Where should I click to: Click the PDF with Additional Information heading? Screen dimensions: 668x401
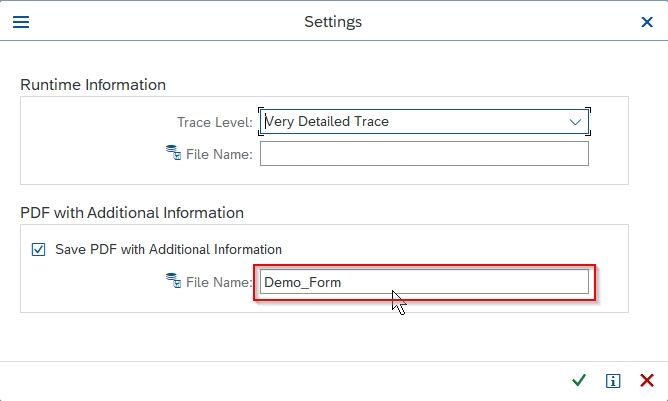pos(132,212)
